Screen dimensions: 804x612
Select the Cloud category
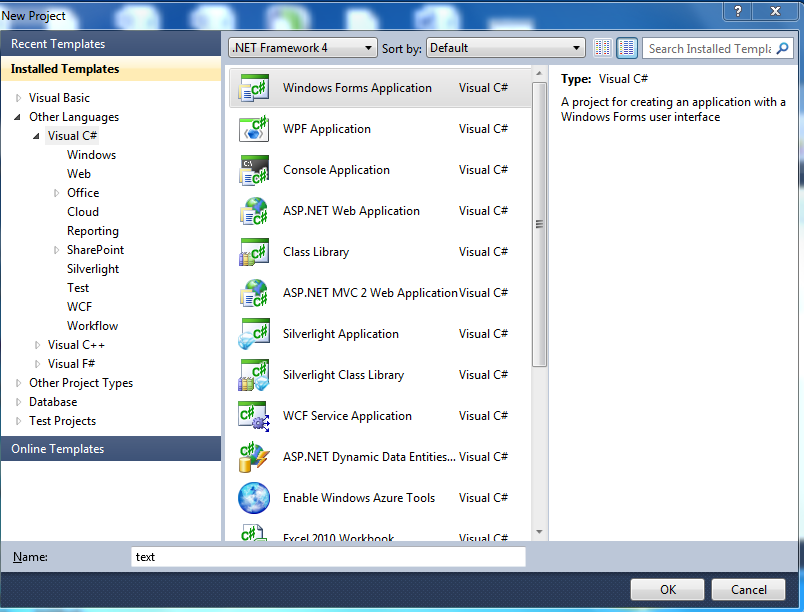83,212
